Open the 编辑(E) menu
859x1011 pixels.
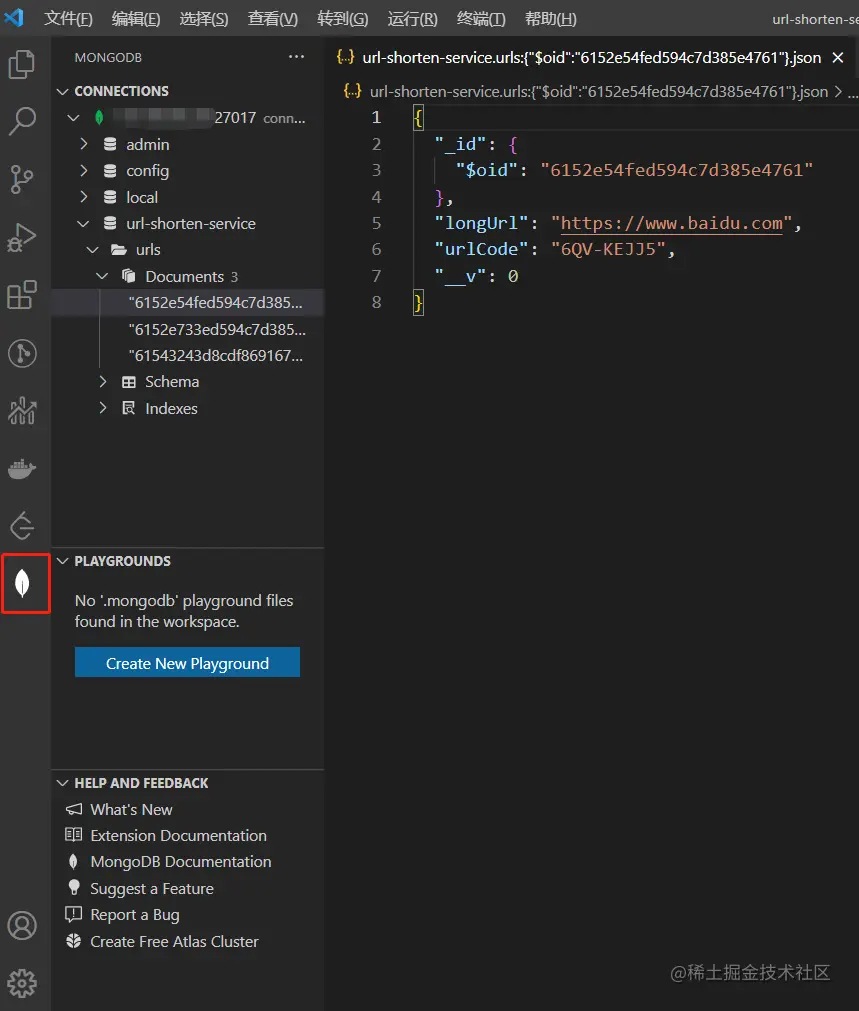135,19
